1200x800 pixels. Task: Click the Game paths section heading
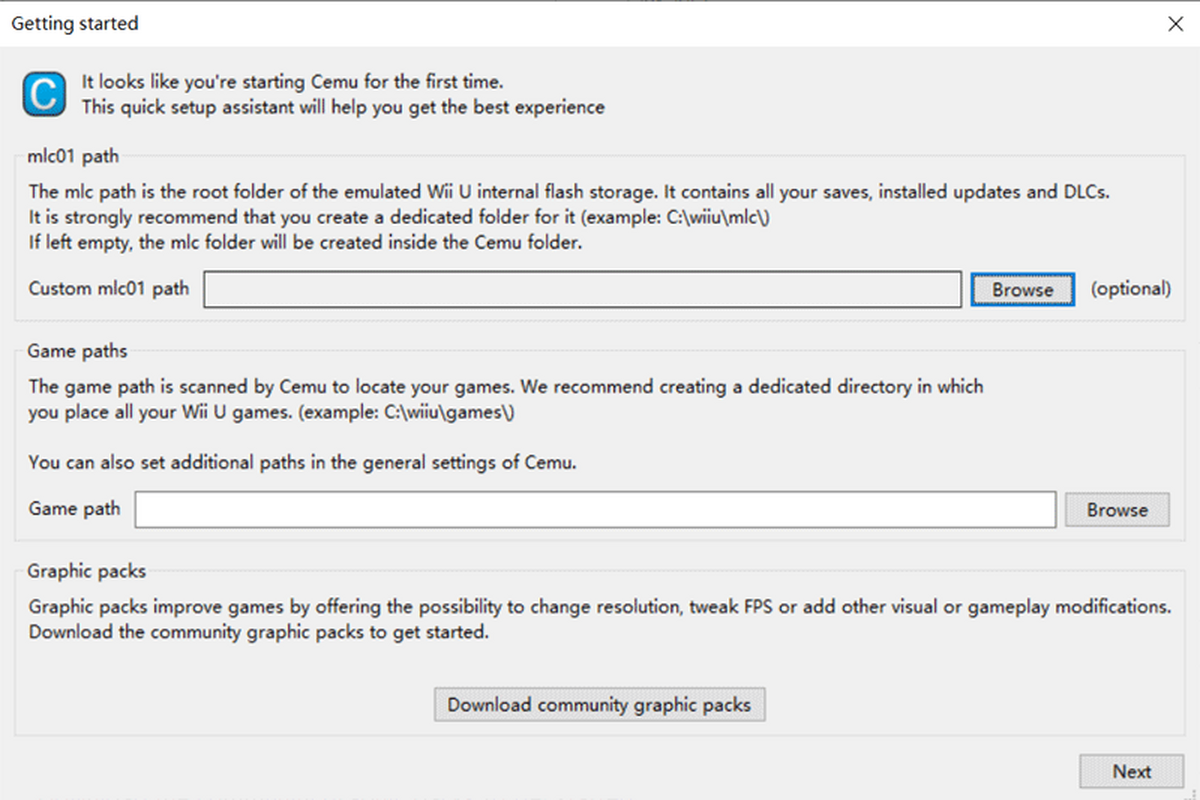point(77,351)
